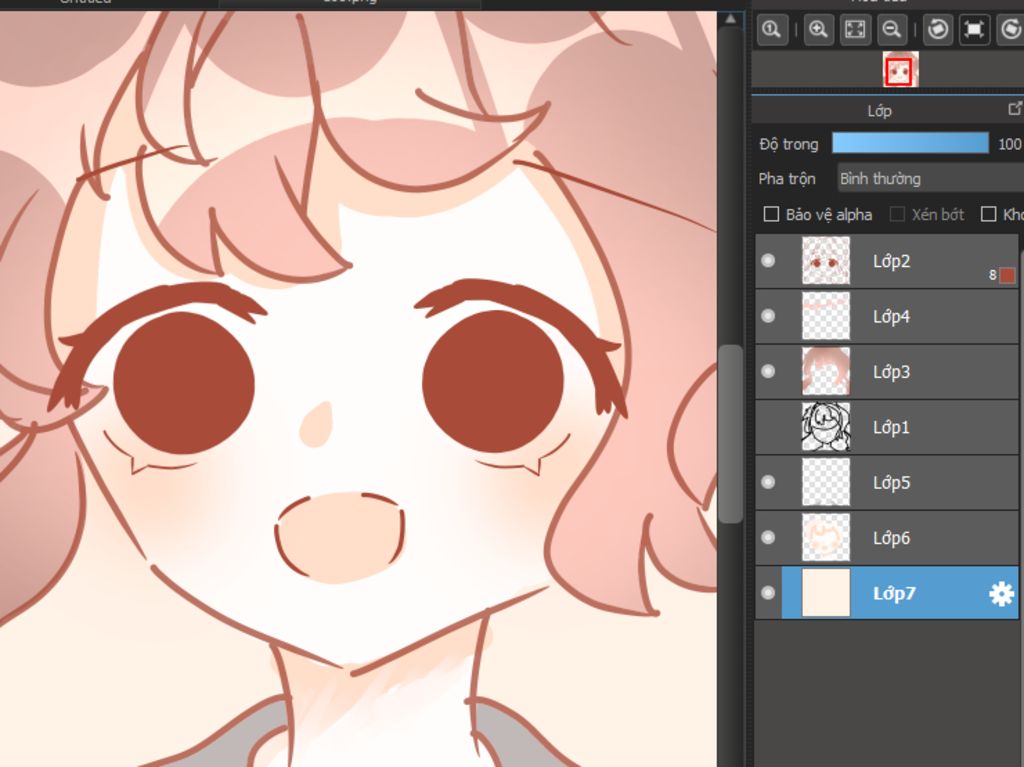Hide the Lớp6 layer
Viewport: 1024px width, 767px height.
(x=768, y=537)
